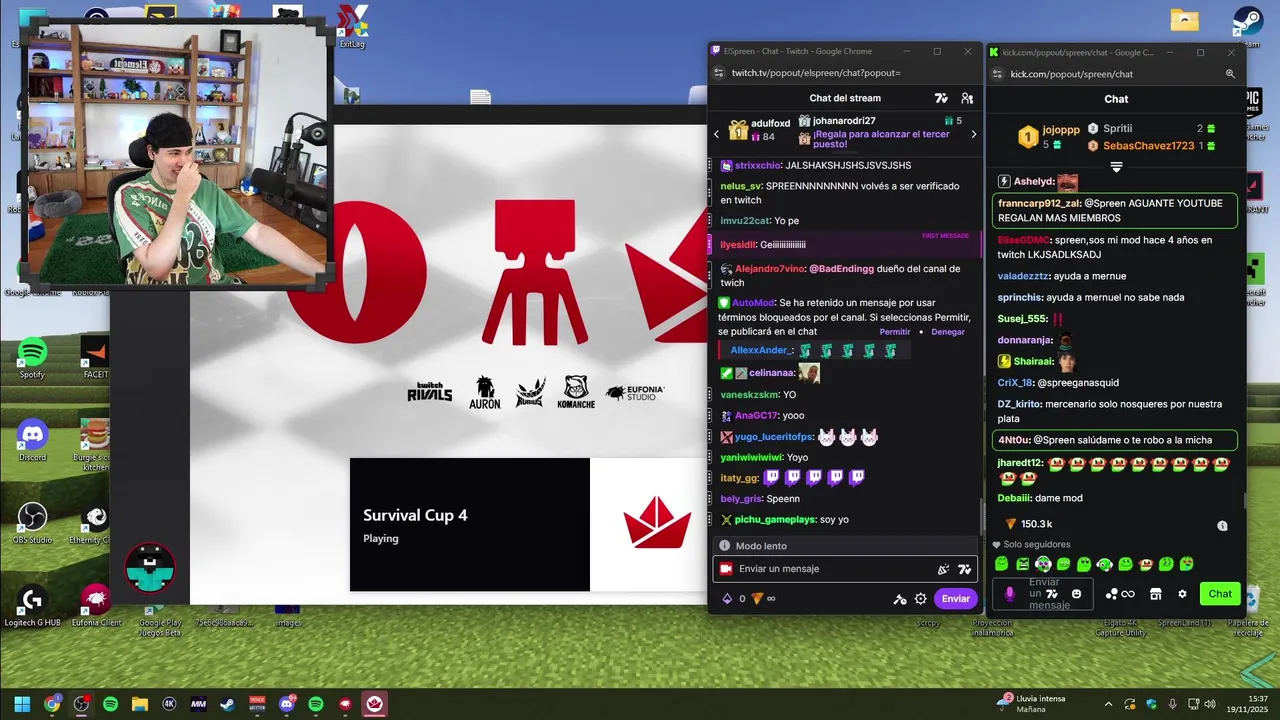Click username franncarp912_zal in Kick chat
The height and width of the screenshot is (720, 1280).
[1038, 203]
